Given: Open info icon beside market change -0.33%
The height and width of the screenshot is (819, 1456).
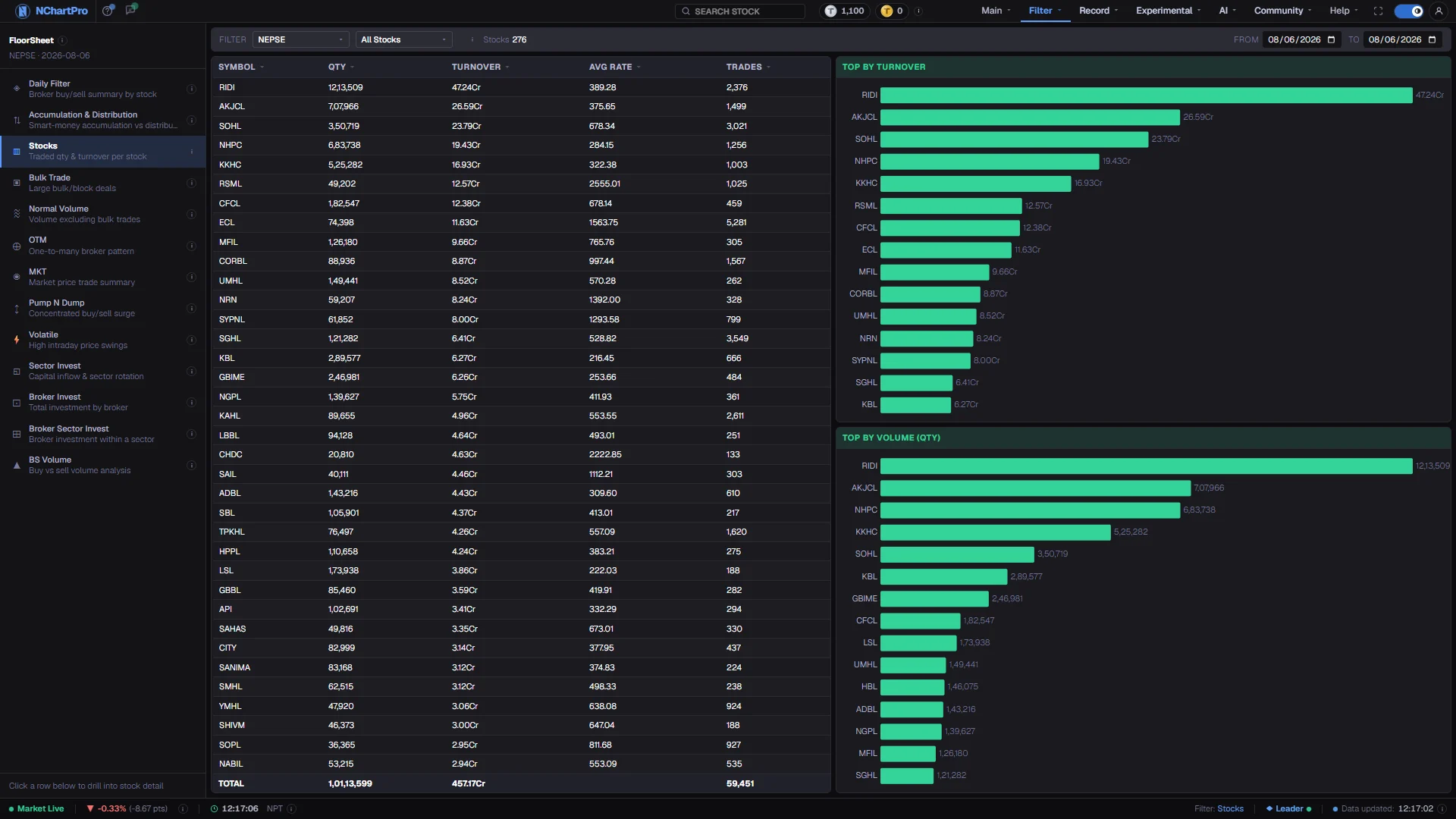Looking at the screenshot, I should [183, 808].
